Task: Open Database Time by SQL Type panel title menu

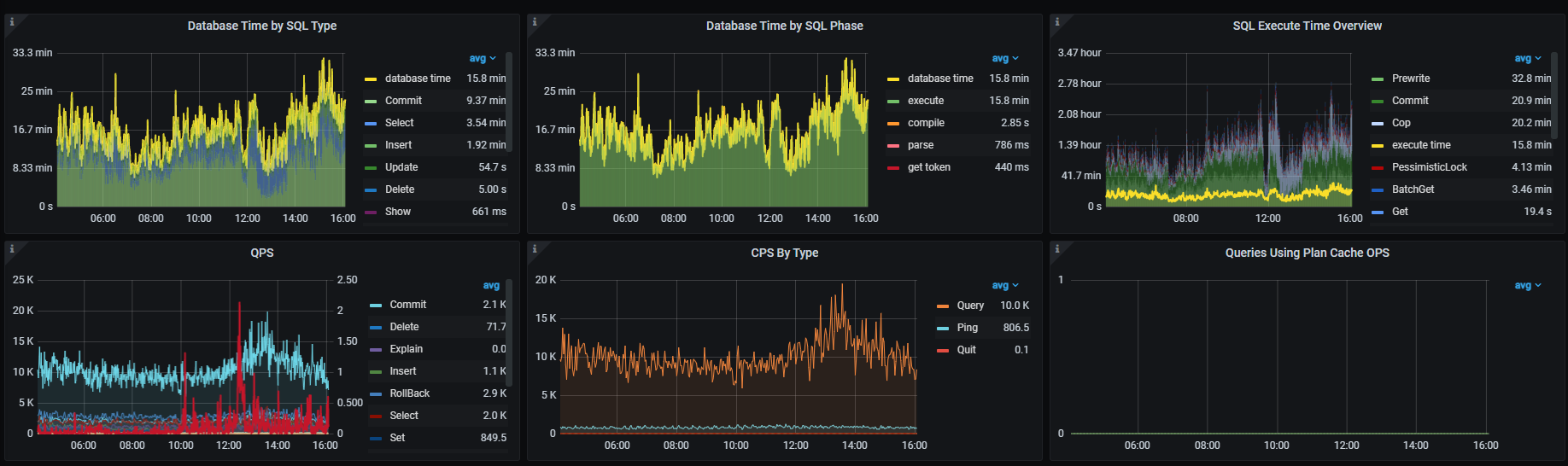Action: 262,26
